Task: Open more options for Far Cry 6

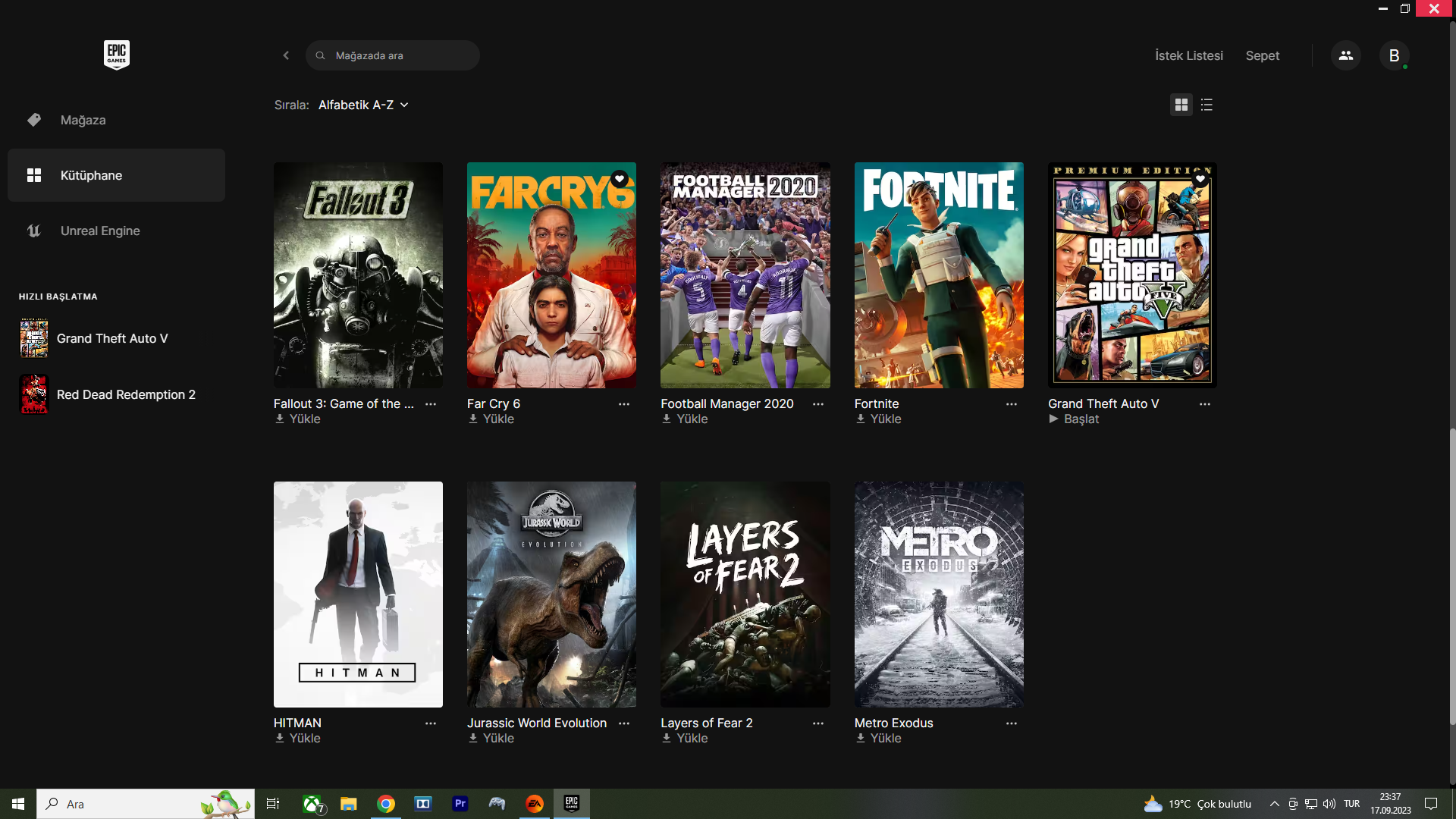Action: coord(624,404)
